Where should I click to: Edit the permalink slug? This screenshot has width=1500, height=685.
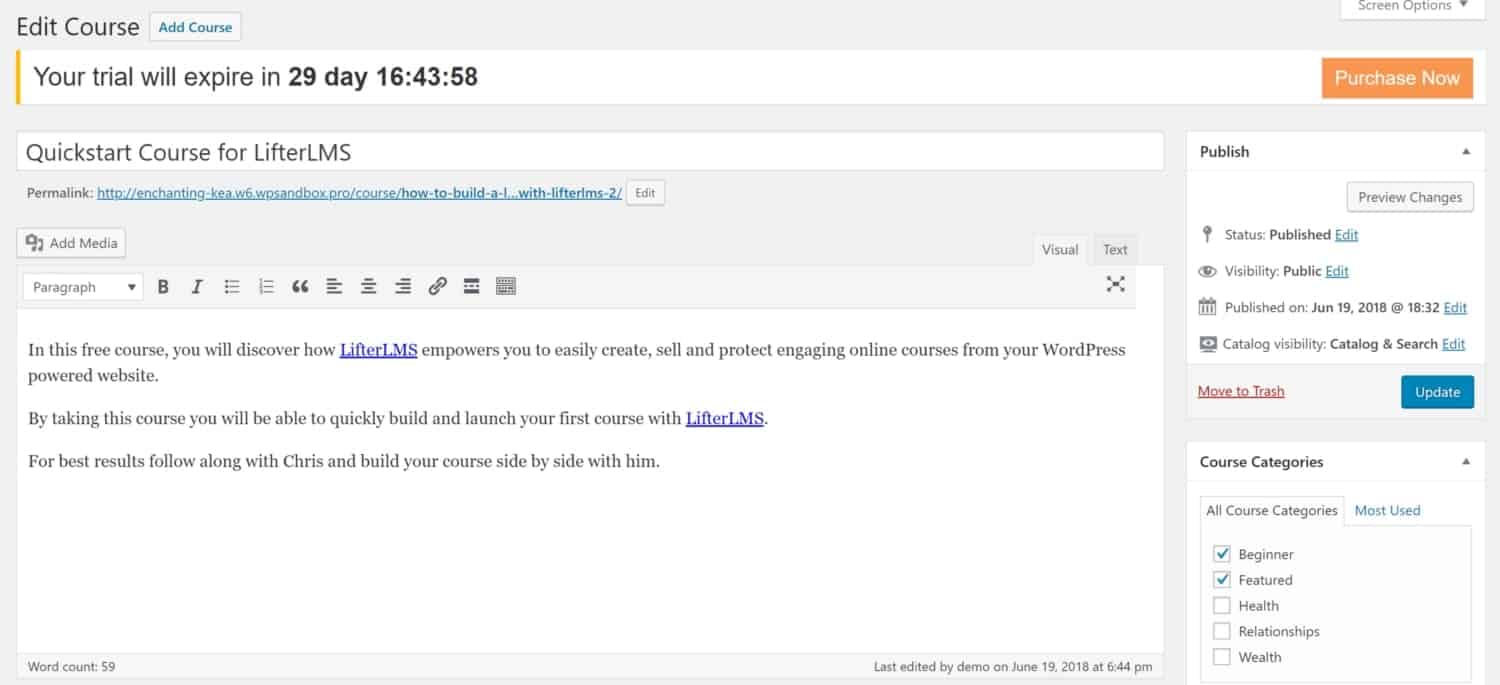pyautogui.click(x=645, y=193)
